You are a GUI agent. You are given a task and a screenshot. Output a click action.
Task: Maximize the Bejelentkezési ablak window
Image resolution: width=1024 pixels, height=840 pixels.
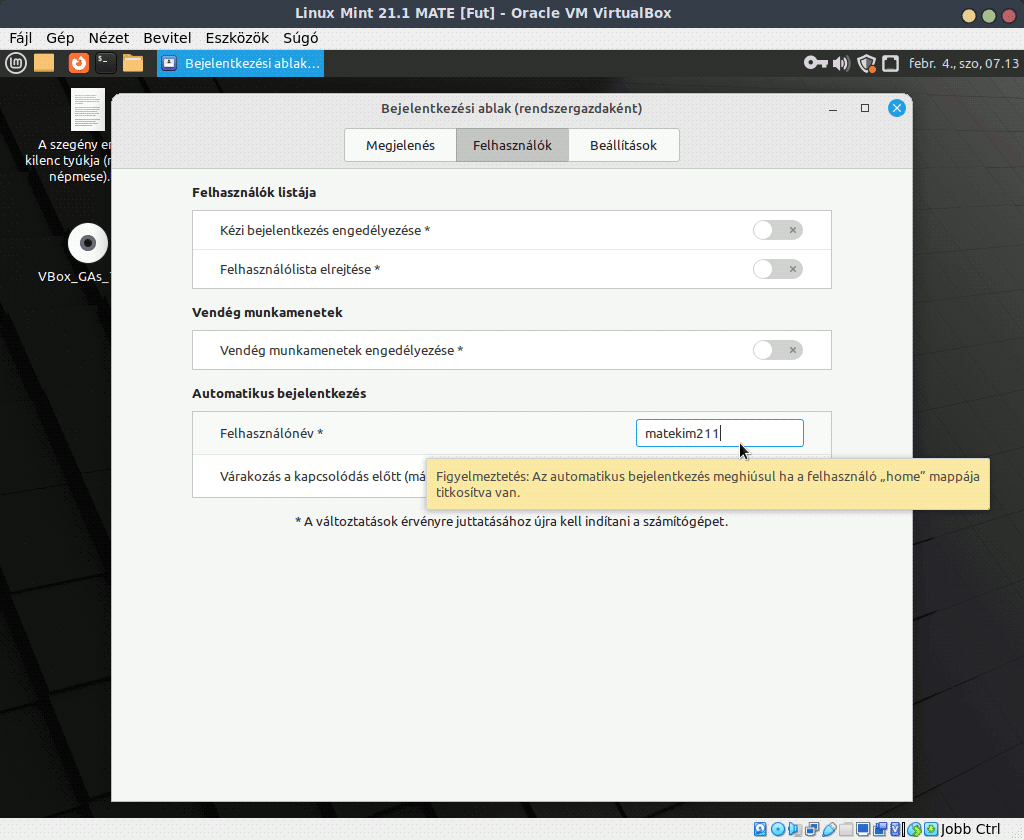click(x=865, y=108)
